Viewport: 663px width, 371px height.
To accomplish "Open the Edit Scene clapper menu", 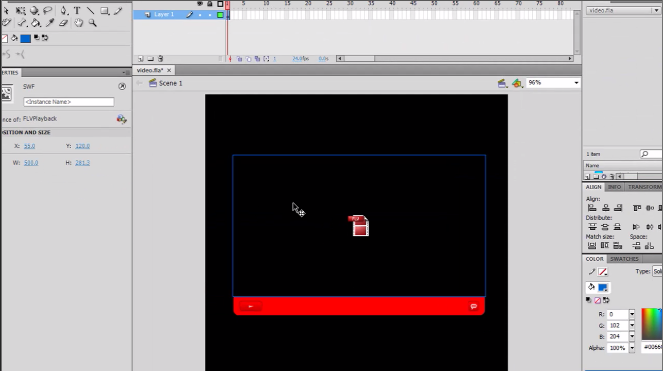I will coord(502,83).
